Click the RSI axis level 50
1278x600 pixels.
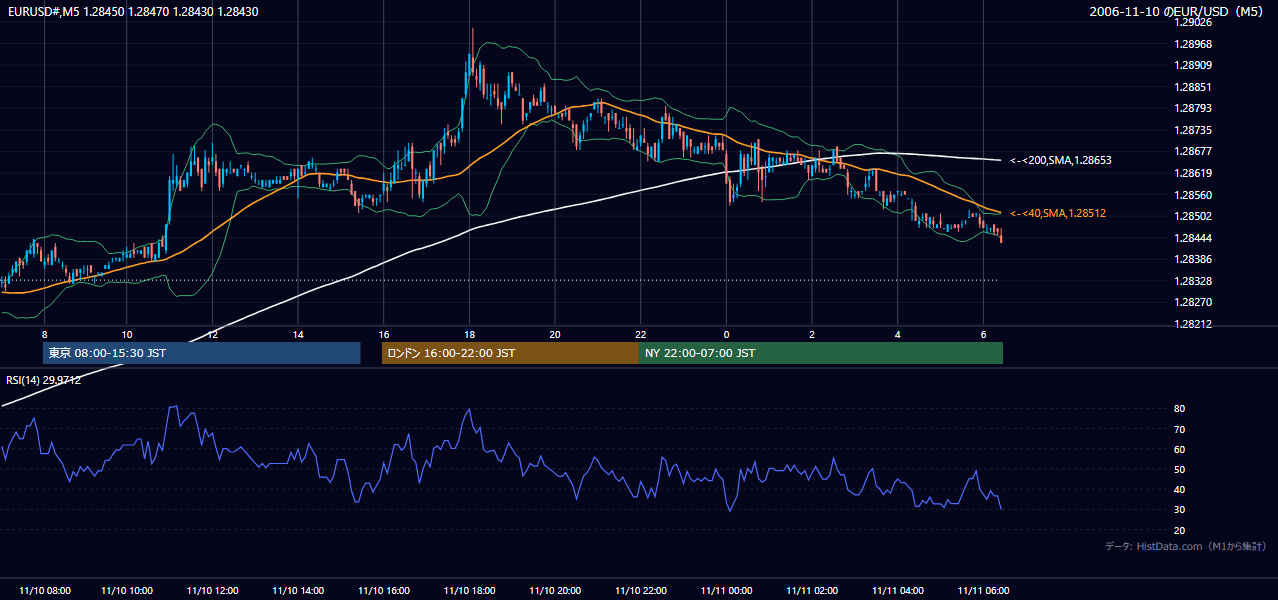point(1179,469)
